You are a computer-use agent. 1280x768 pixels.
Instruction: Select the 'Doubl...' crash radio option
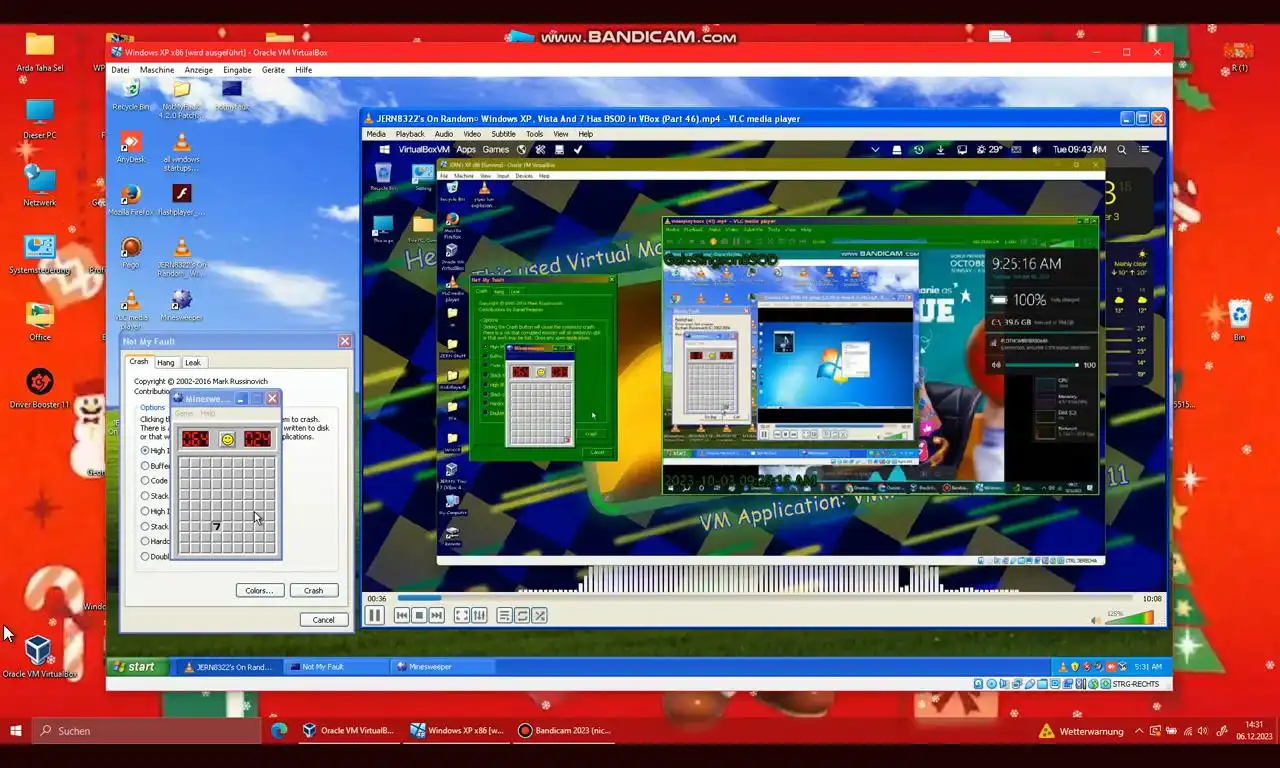[145, 556]
